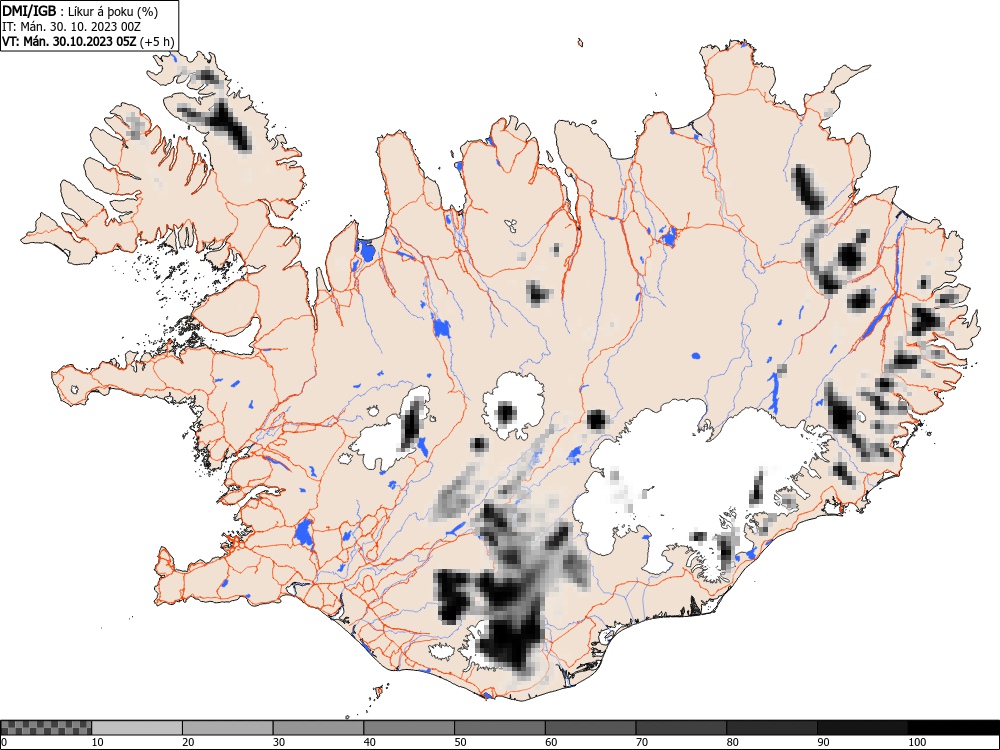
Task: Click the legend label '50'
Action: click(x=460, y=742)
